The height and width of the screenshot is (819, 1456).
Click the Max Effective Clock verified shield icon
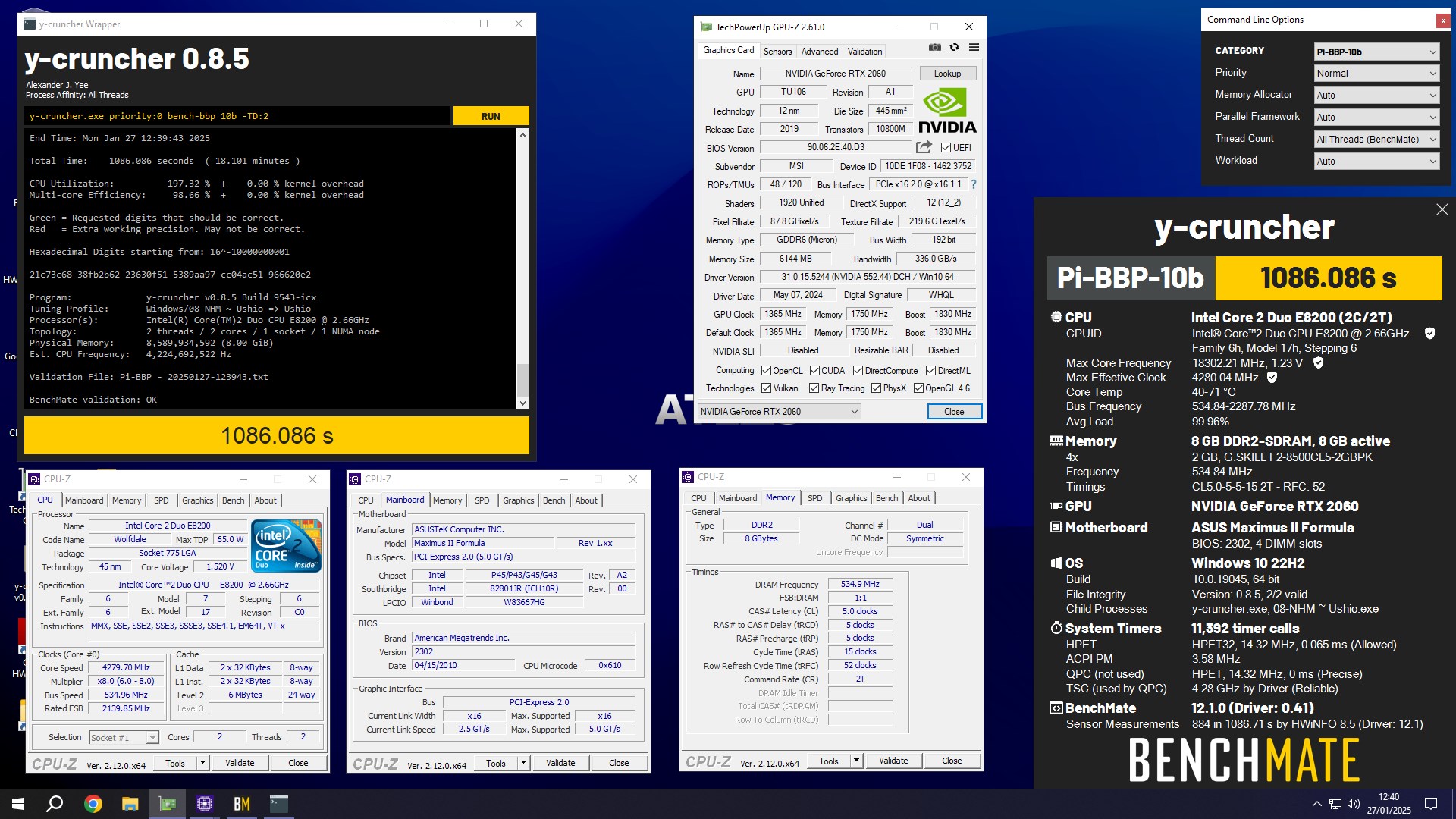pyautogui.click(x=1272, y=377)
